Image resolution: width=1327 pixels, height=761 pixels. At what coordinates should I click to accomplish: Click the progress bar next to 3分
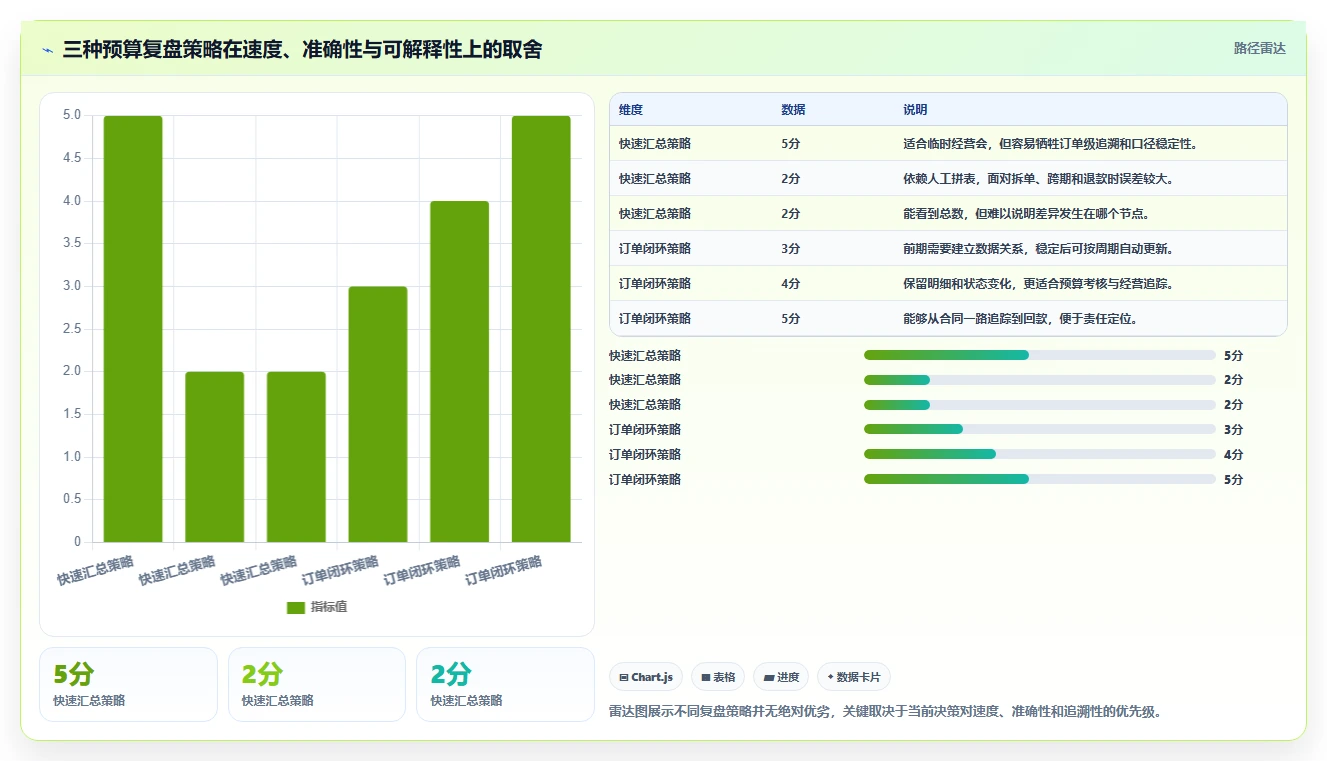pyautogui.click(x=1040, y=430)
